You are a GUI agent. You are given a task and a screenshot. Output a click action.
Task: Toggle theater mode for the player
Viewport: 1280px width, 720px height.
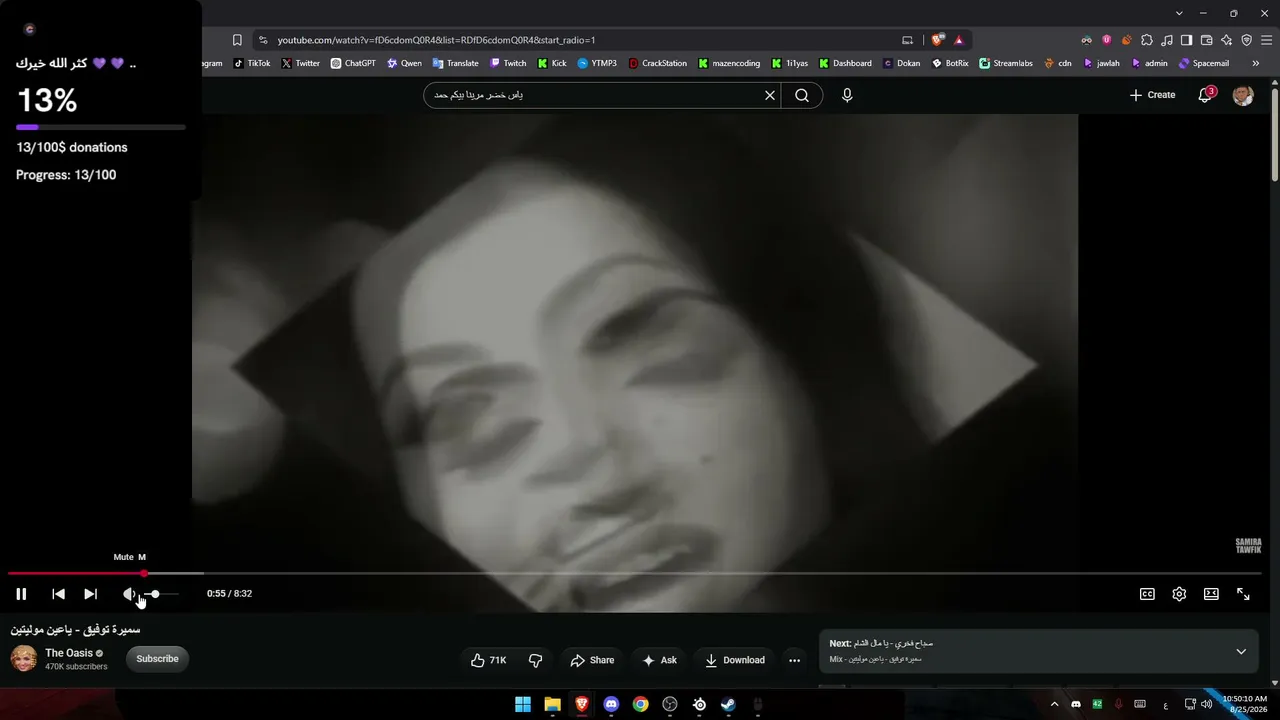click(x=1211, y=594)
